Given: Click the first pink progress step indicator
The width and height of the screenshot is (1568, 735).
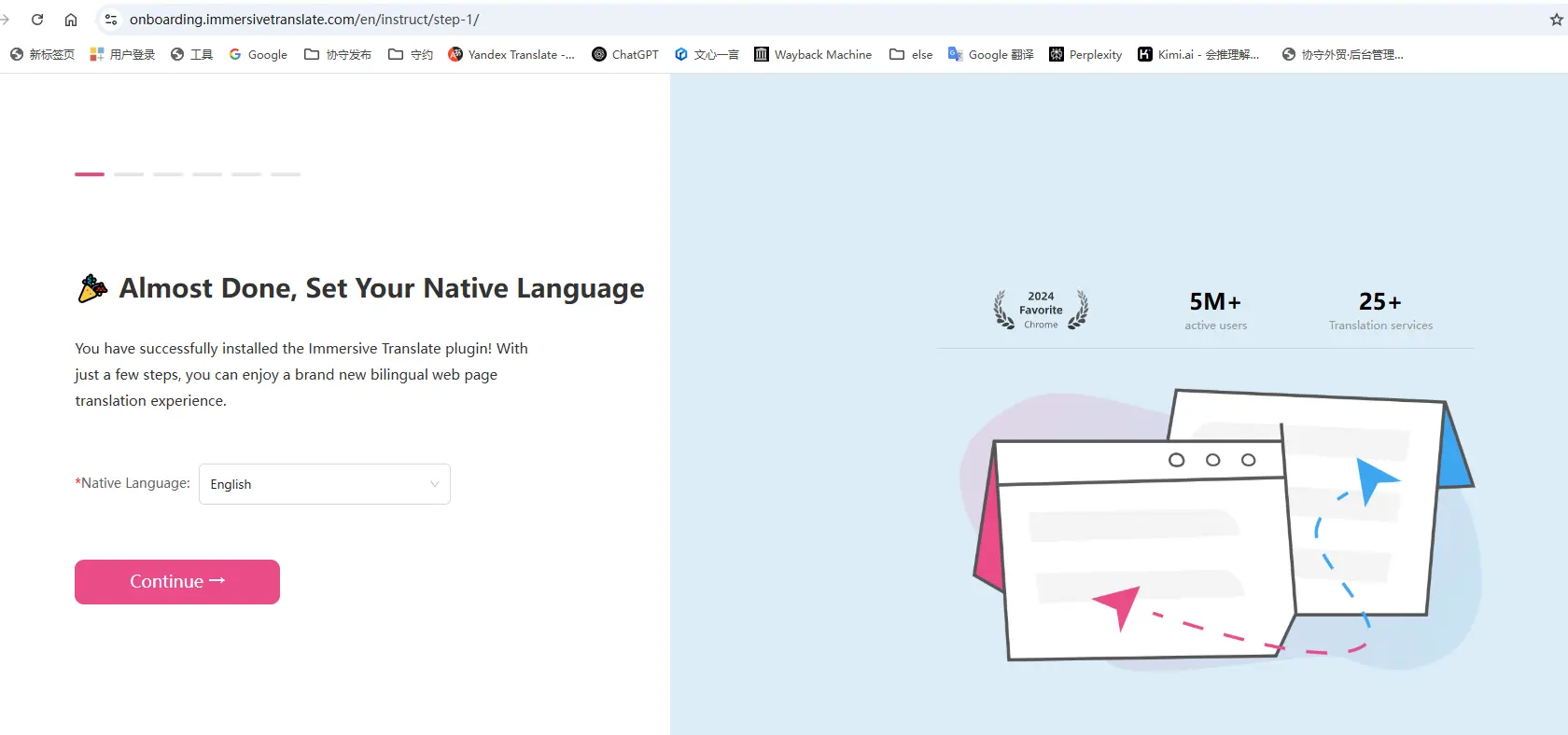Looking at the screenshot, I should [90, 174].
